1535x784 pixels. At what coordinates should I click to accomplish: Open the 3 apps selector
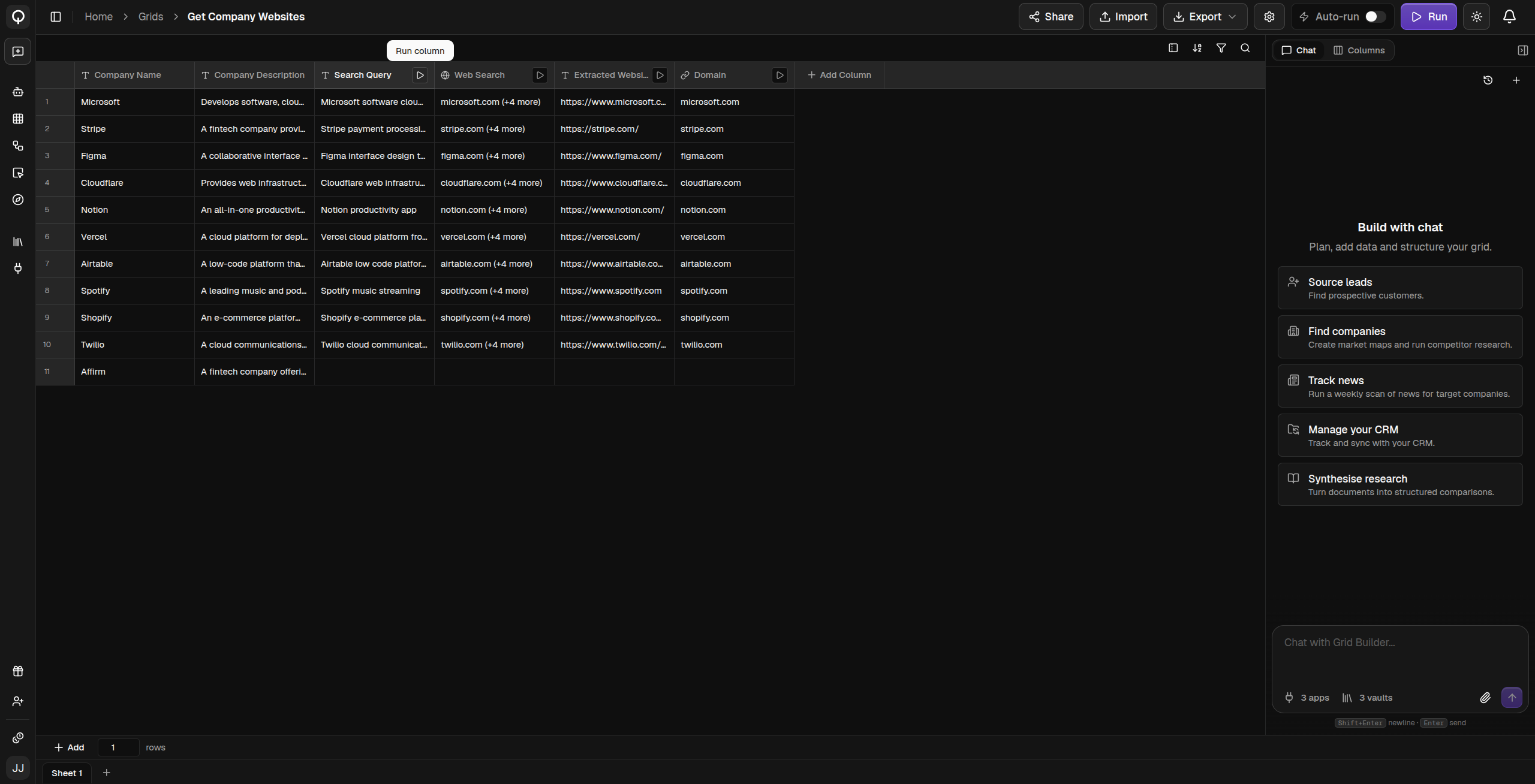[1307, 698]
